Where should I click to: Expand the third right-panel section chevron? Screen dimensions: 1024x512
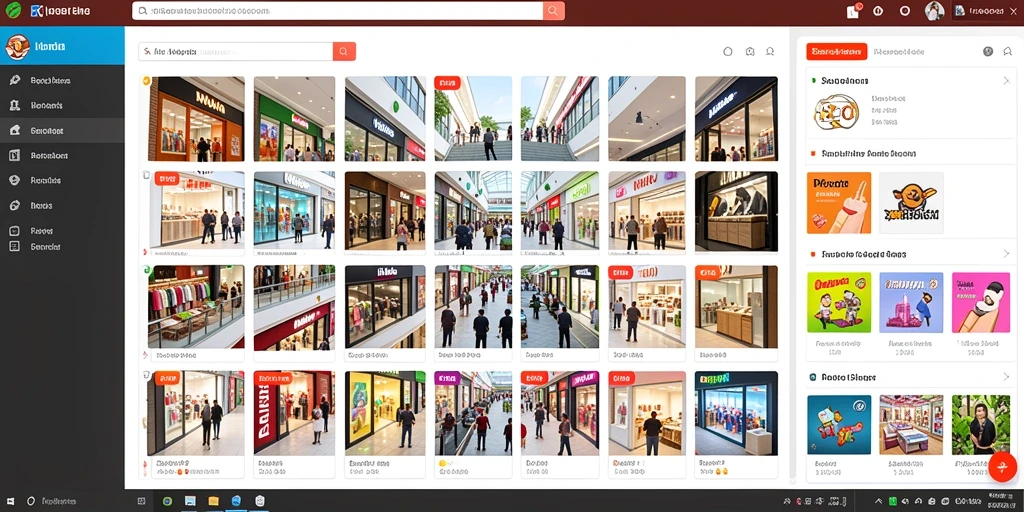1006,253
